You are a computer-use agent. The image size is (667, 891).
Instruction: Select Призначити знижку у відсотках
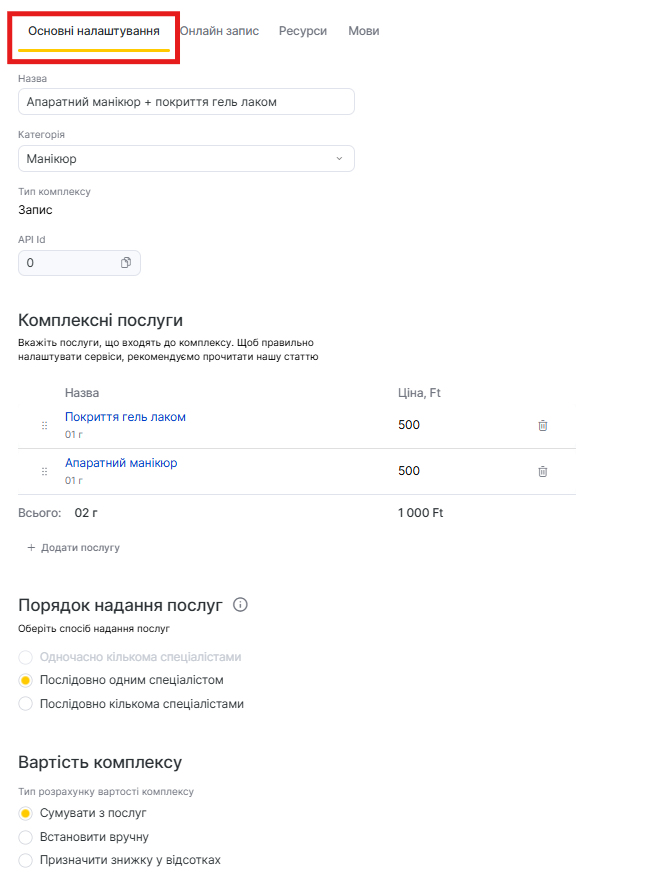26,860
